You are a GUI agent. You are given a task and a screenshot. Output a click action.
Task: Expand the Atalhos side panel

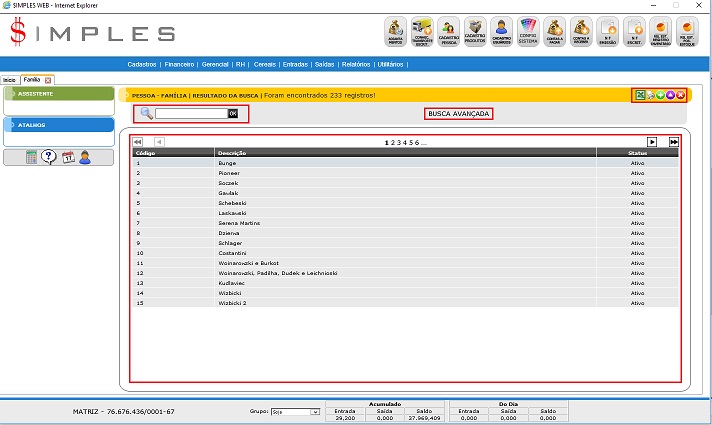[x=59, y=125]
